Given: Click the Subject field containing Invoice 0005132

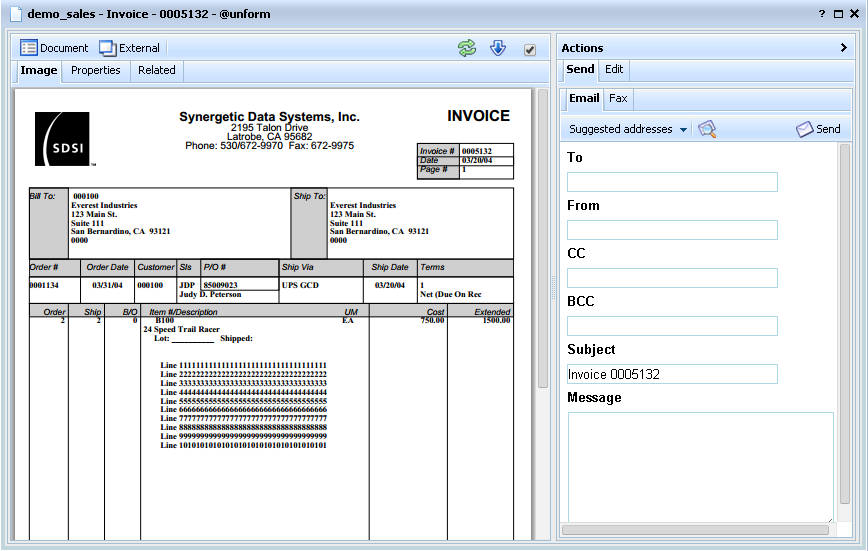Looking at the screenshot, I should [x=672, y=374].
